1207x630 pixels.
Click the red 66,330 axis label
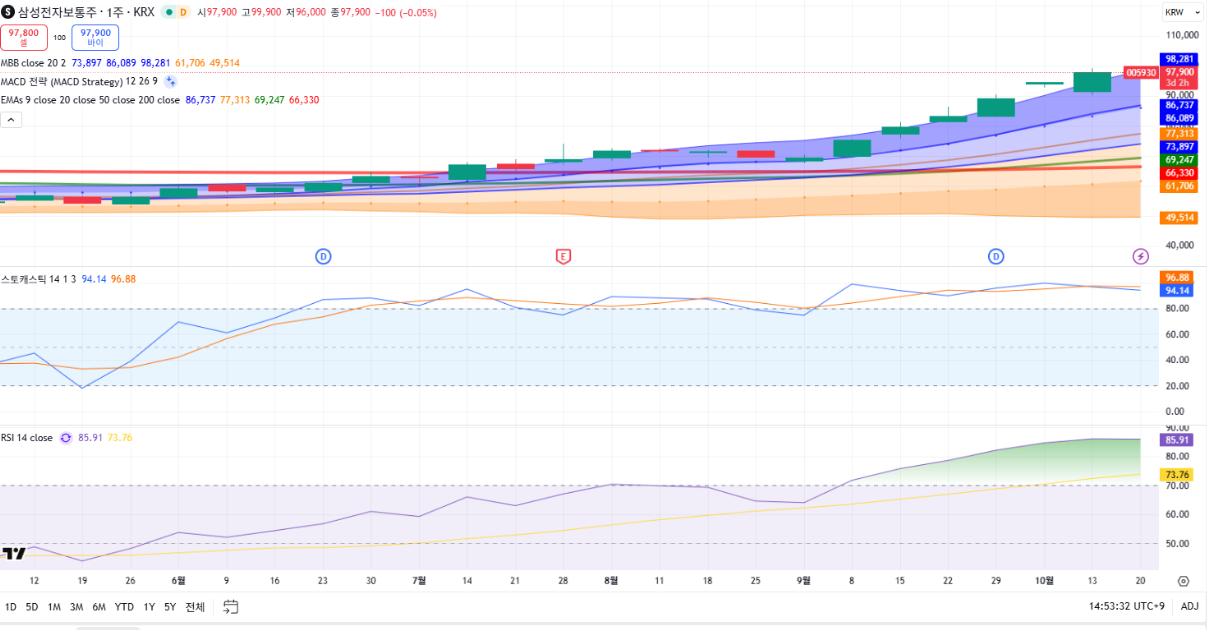click(x=1179, y=173)
